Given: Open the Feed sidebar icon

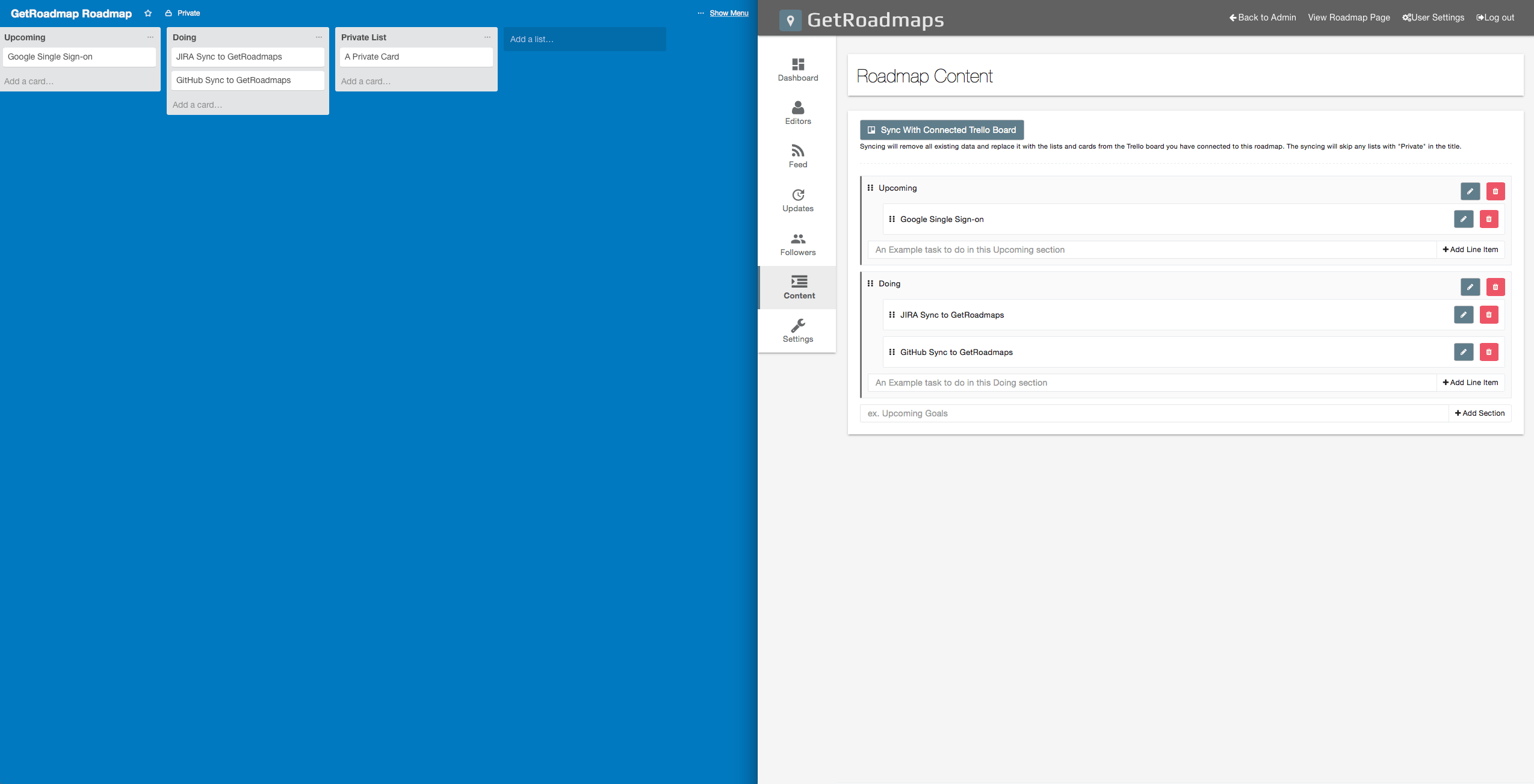Looking at the screenshot, I should tap(797, 156).
